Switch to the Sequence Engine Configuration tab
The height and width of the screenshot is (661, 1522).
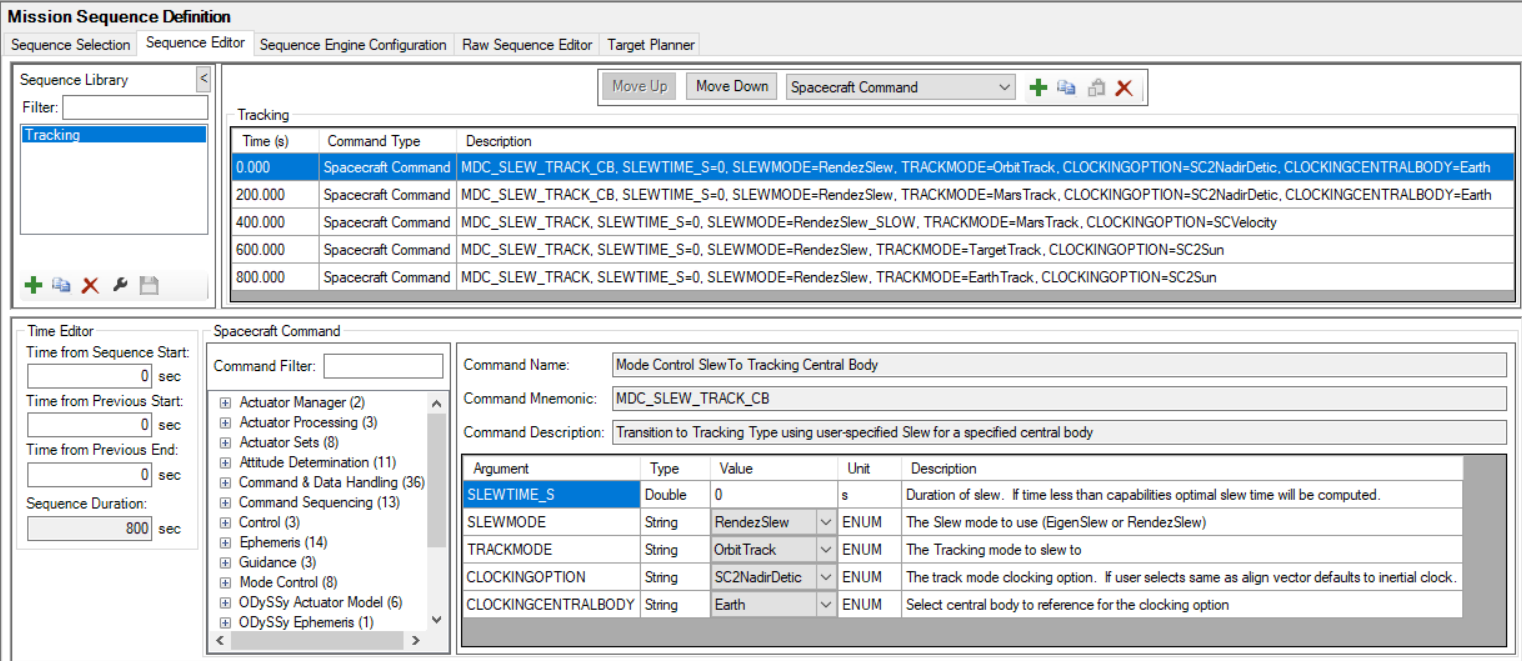pos(352,45)
